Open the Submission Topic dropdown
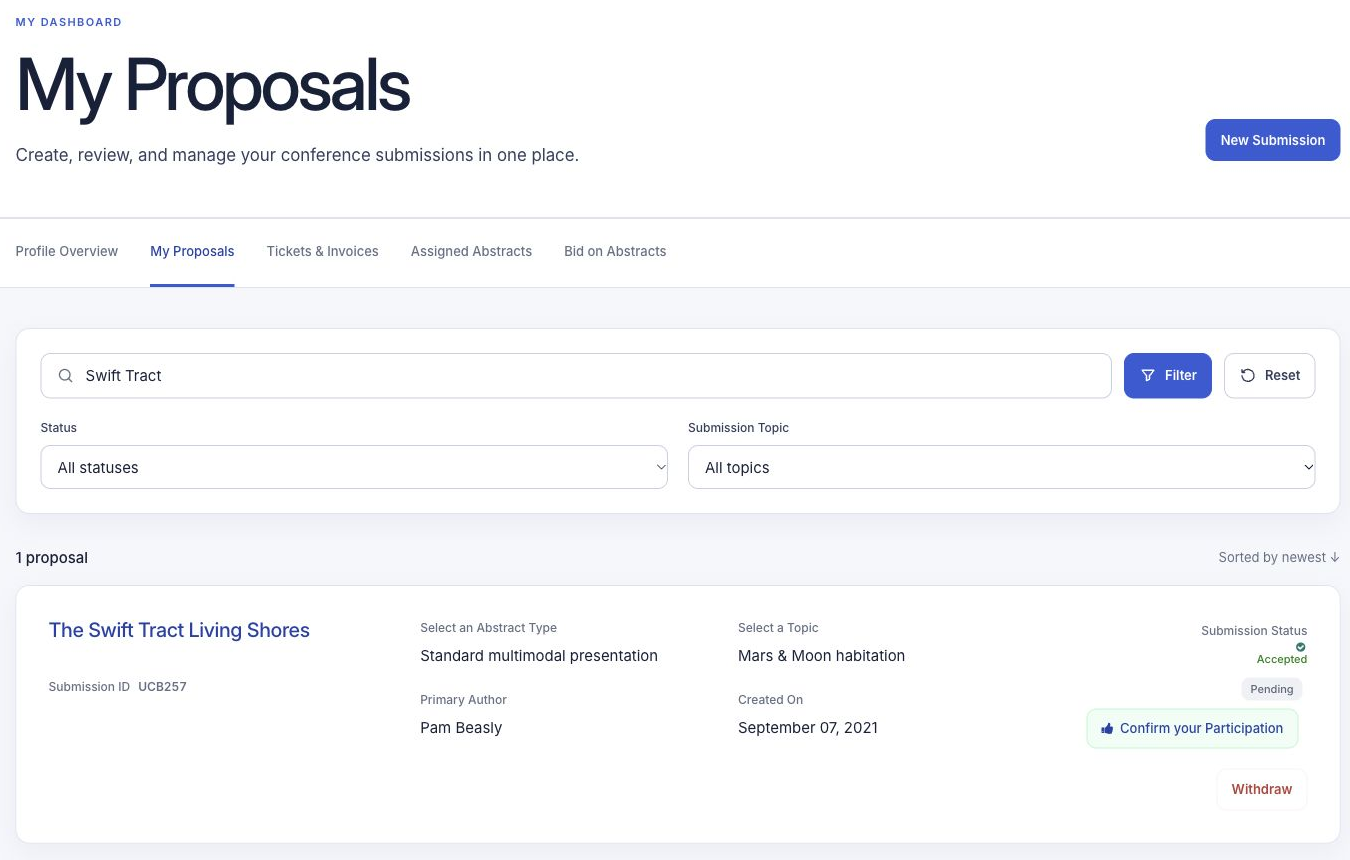 click(x=1001, y=467)
